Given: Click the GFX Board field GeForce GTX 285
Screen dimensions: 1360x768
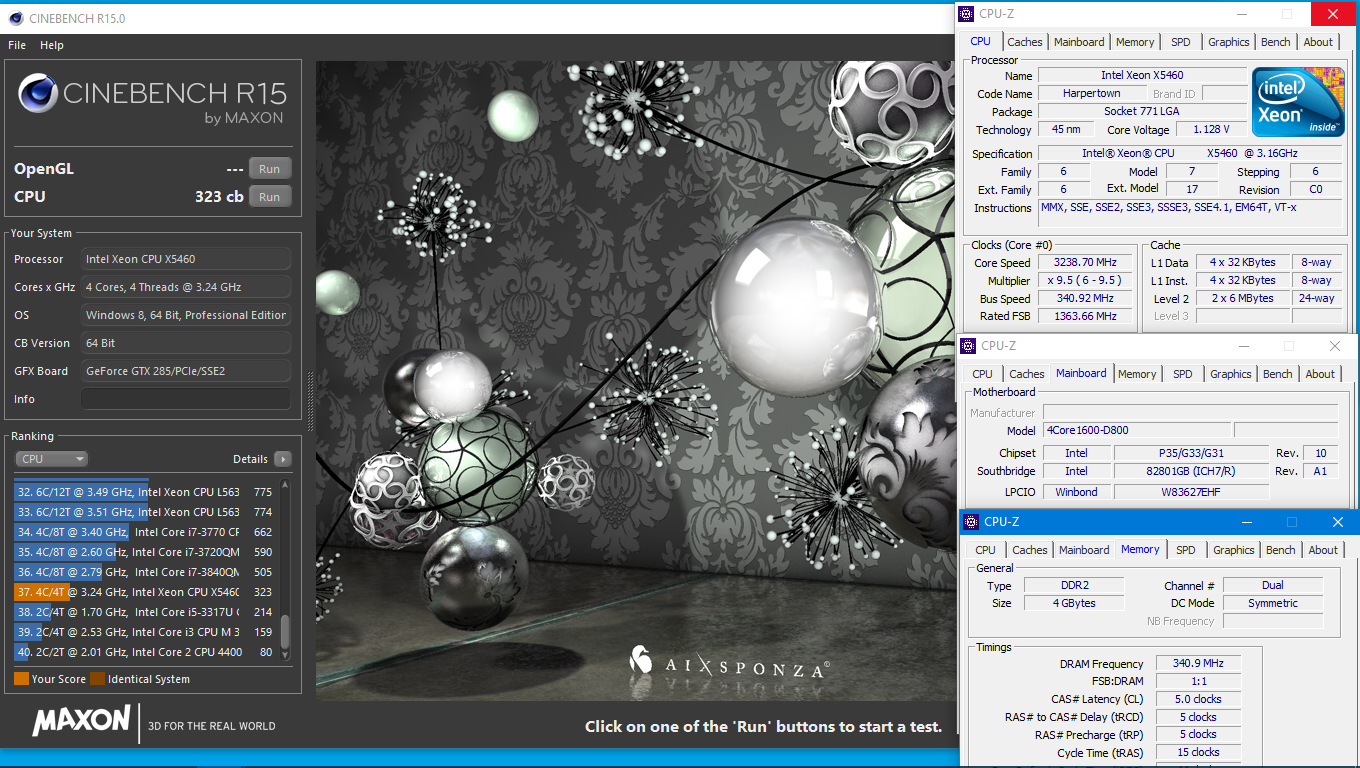Looking at the screenshot, I should tap(186, 371).
